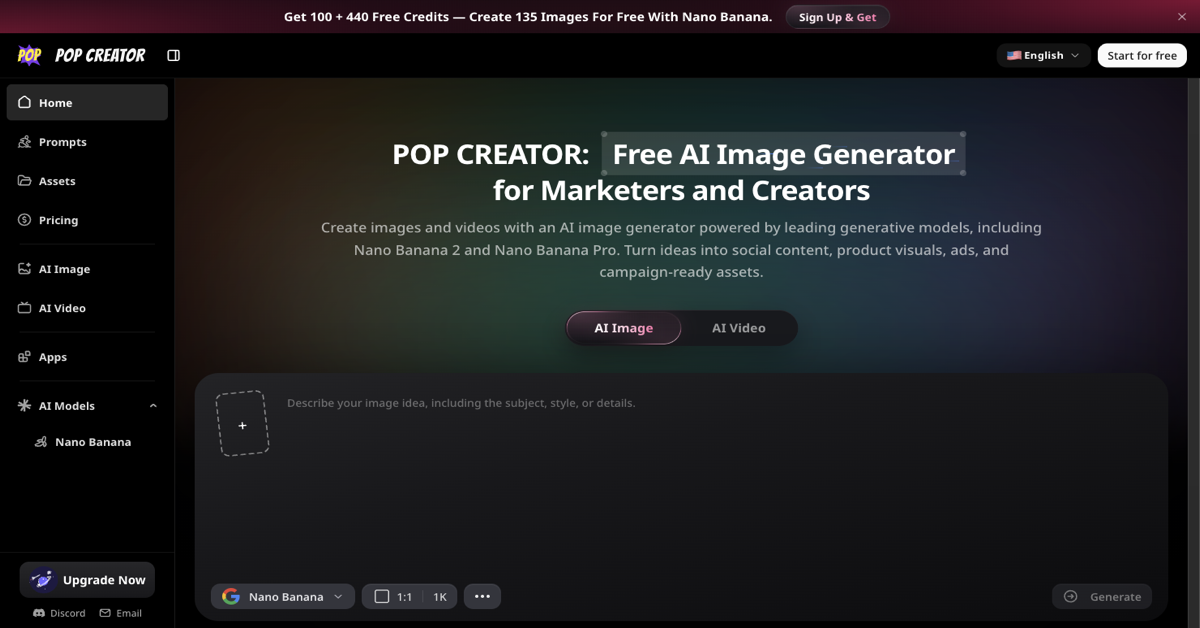Click the Prompts sidebar icon
The height and width of the screenshot is (628, 1200).
point(25,142)
